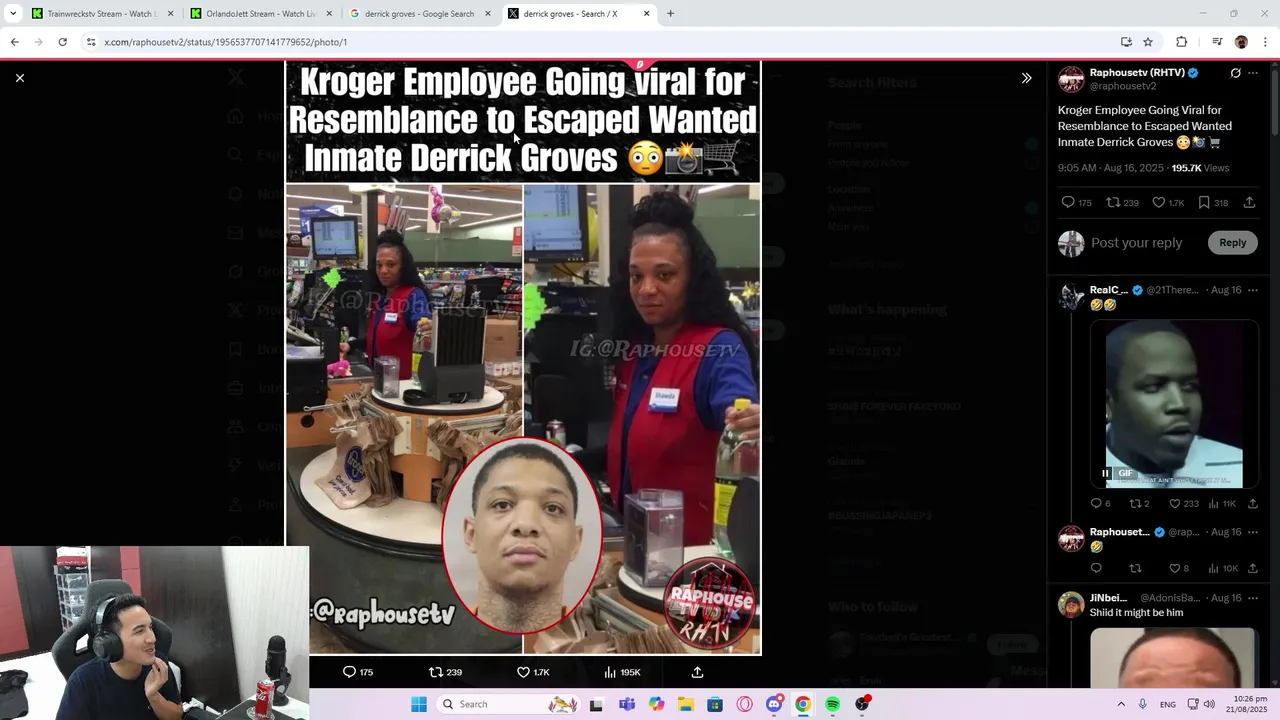This screenshot has width=1280, height=720.
Task: Open the Grok action icon on main post
Action: [1235, 73]
